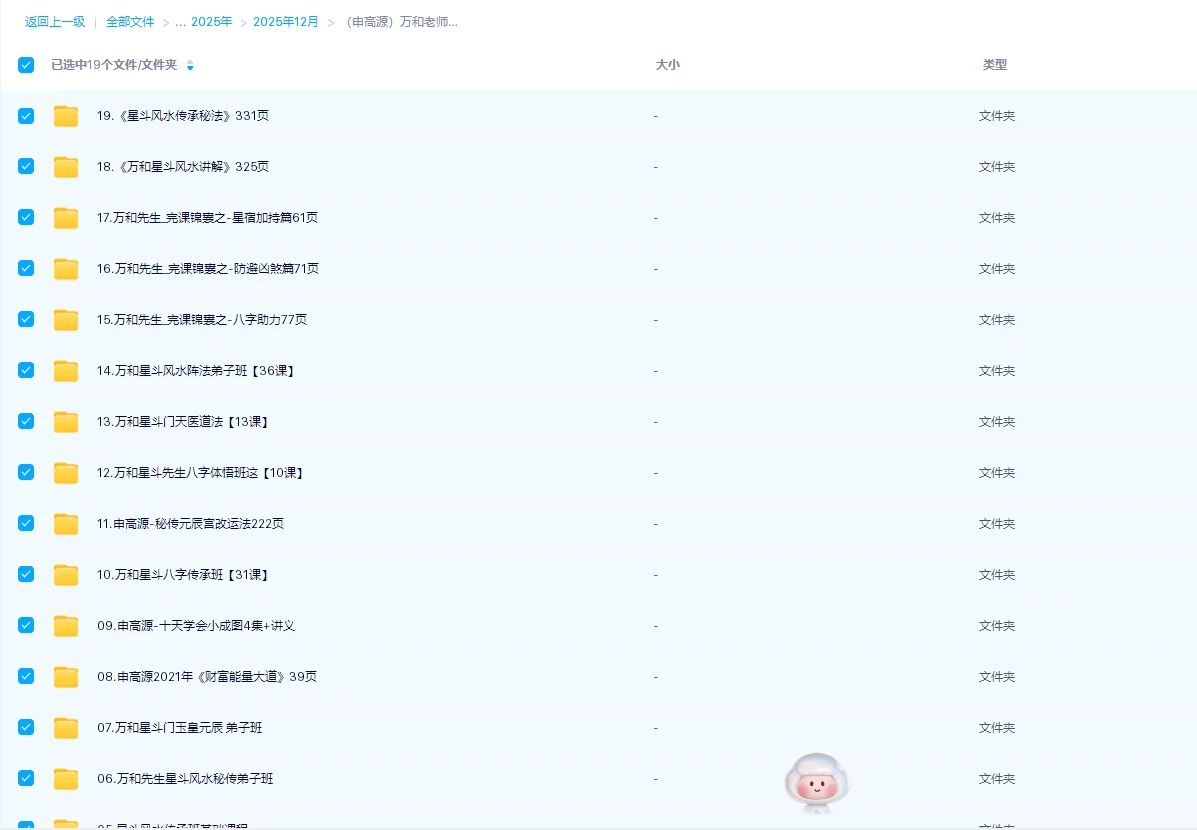Open the folder icon for 《星斗风水传承秘法》331页

coord(65,115)
